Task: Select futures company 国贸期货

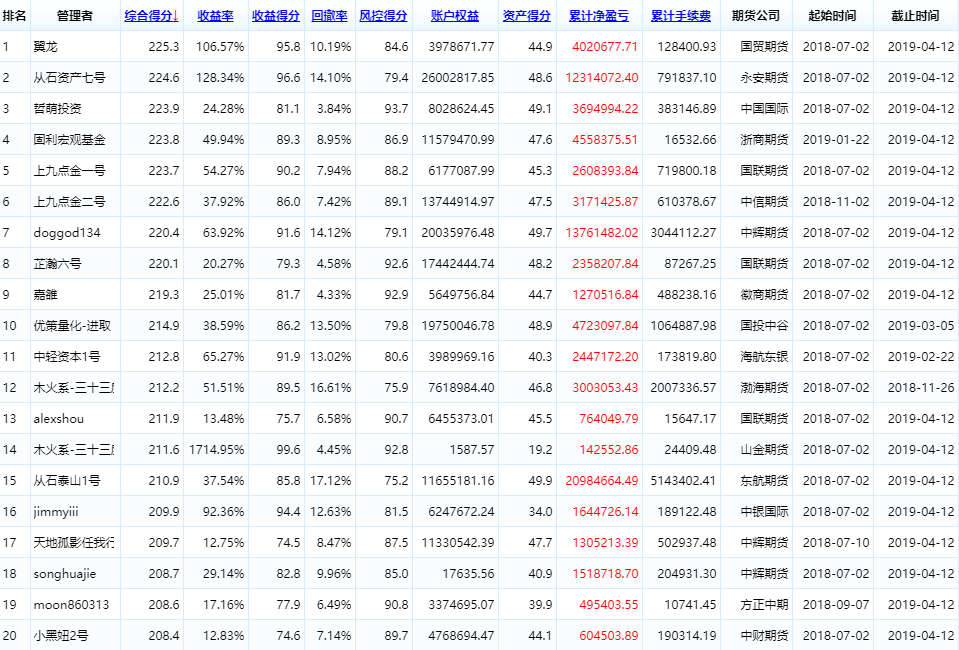Action: [764, 46]
